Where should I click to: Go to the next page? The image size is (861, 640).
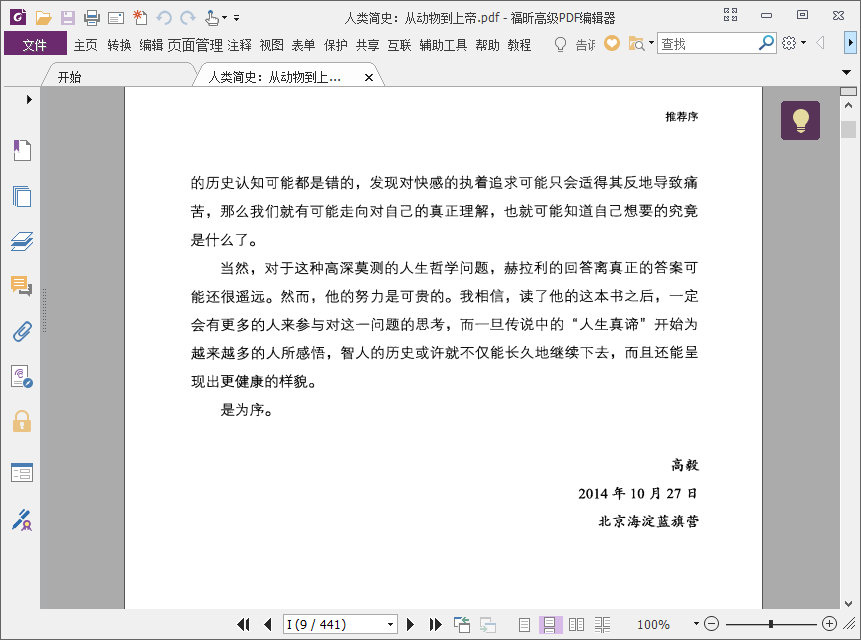pos(410,624)
